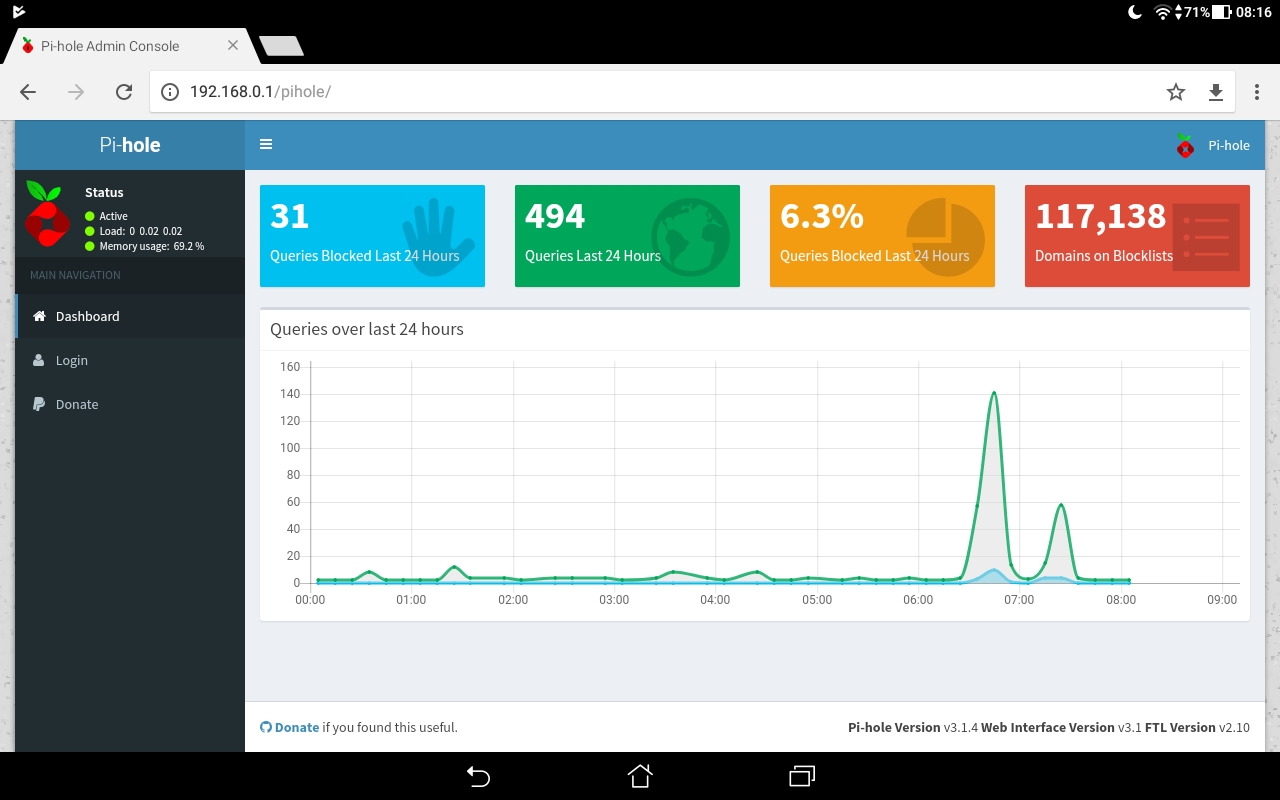The image size is (1280, 800).
Task: Click the Pi-hole brand title header
Action: pos(130,145)
